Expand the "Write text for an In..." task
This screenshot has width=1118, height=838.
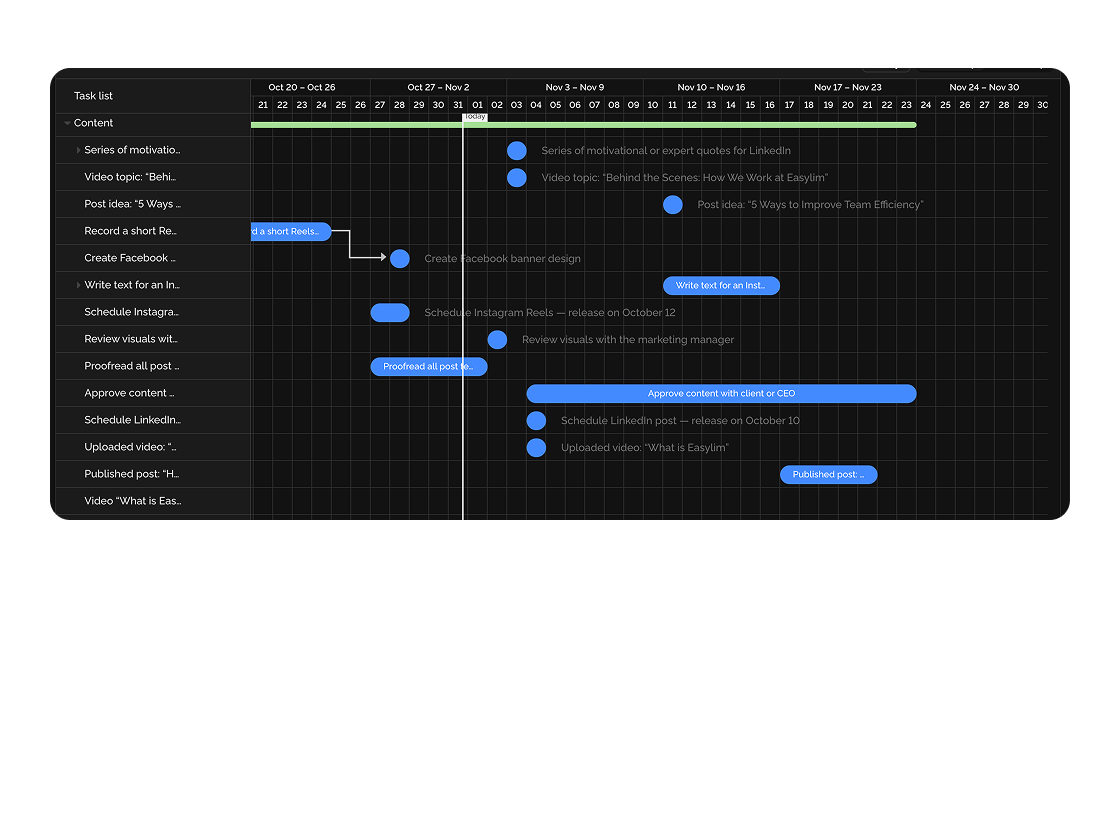click(x=78, y=285)
